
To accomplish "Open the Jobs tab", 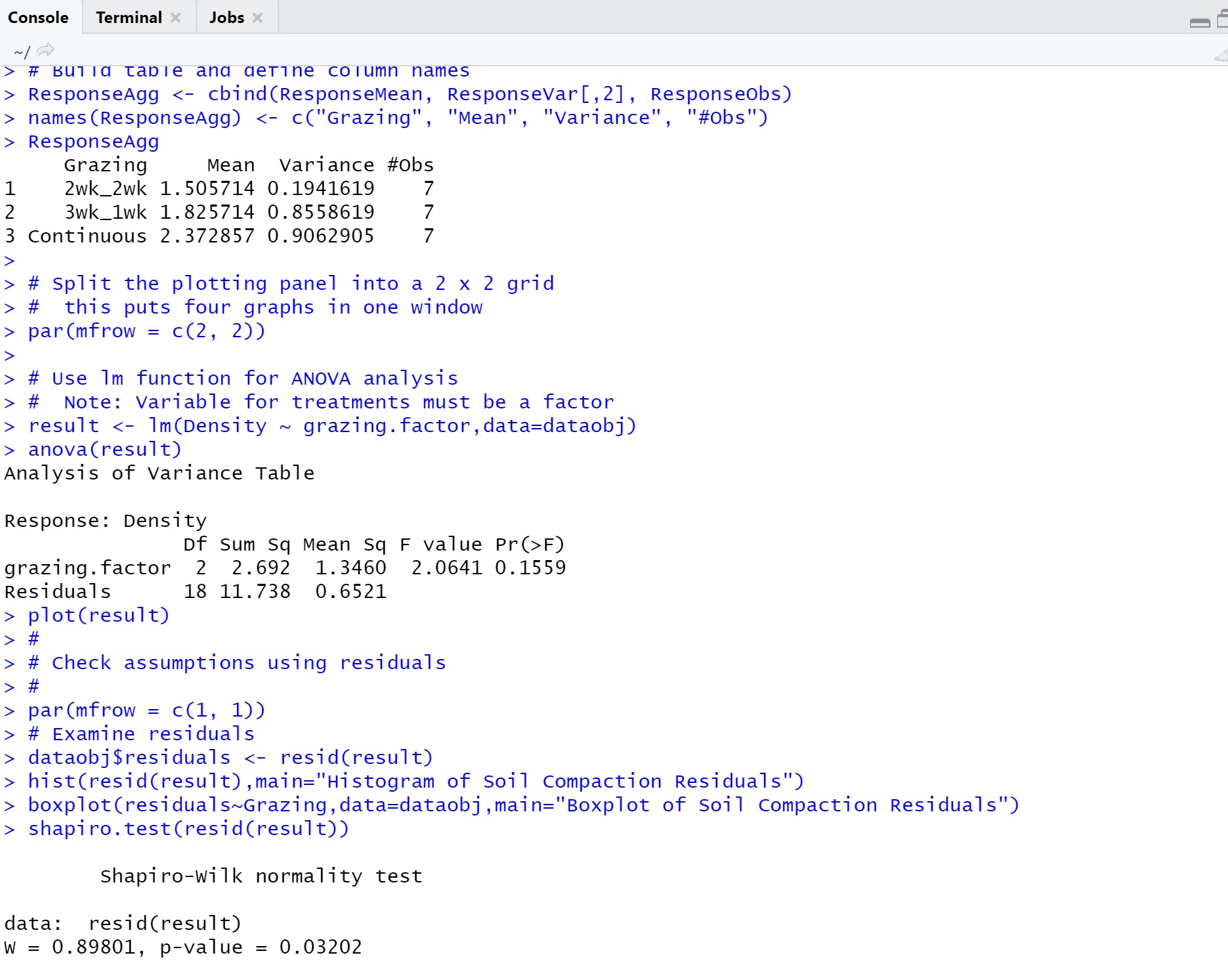I will click(226, 18).
